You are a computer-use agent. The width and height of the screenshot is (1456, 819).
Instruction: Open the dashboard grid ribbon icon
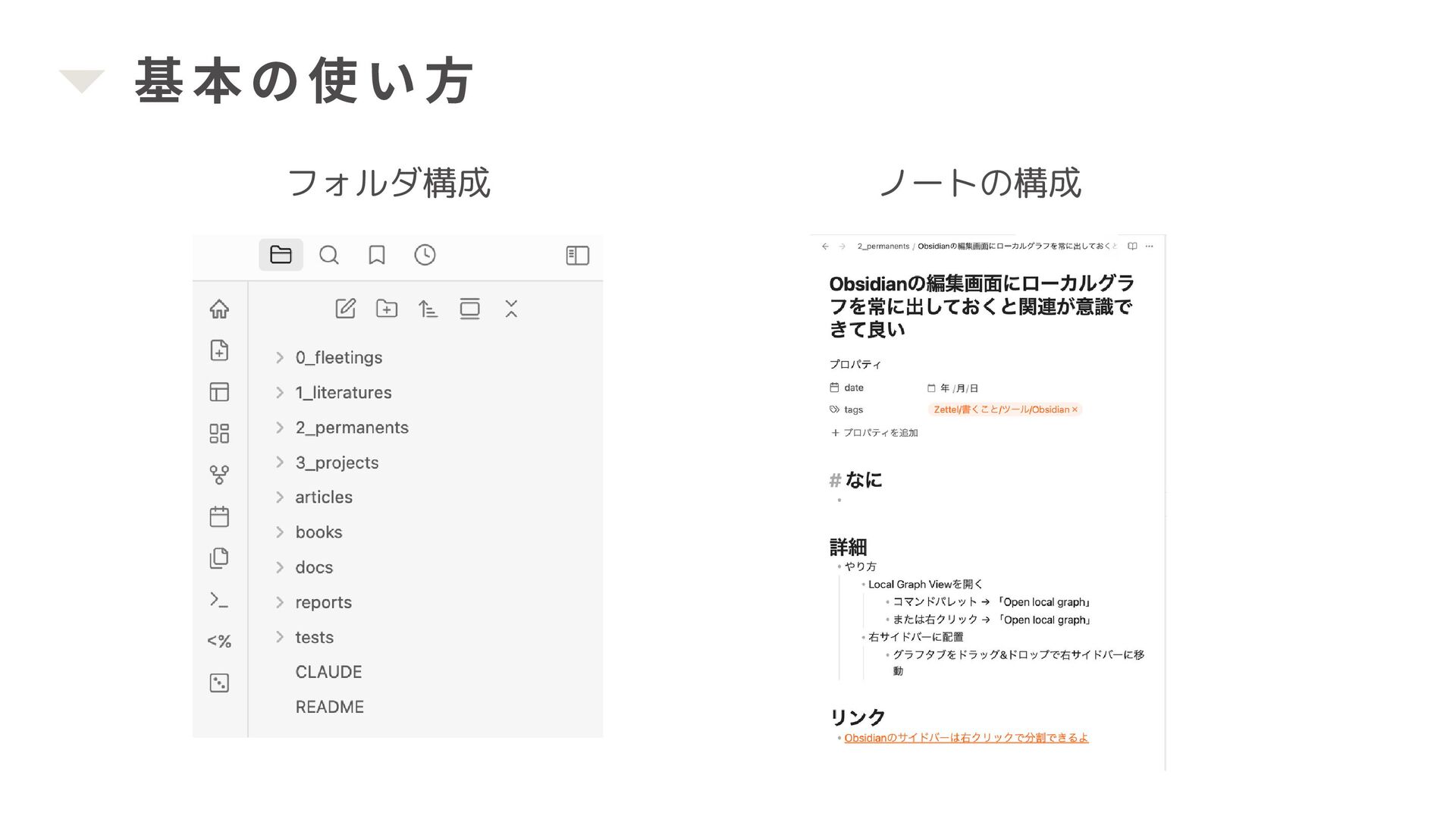tap(219, 433)
